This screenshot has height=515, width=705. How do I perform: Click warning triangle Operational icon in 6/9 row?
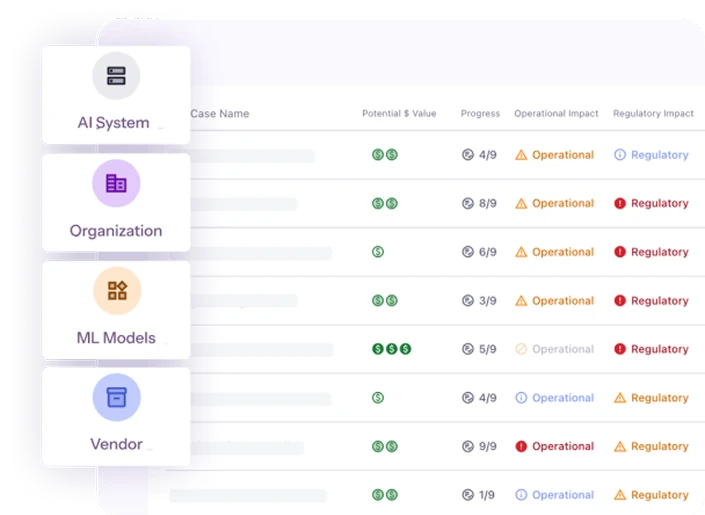pos(521,252)
